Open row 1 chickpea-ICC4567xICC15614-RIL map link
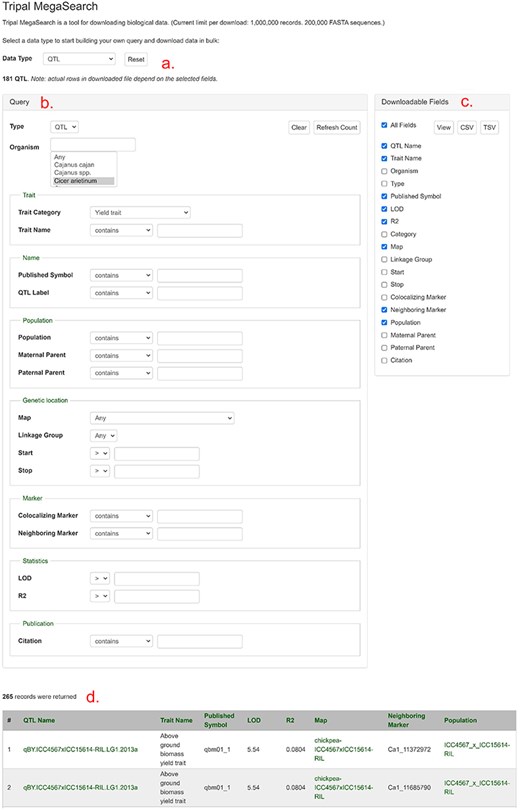Screen dimensions: 520x810 click(343, 749)
